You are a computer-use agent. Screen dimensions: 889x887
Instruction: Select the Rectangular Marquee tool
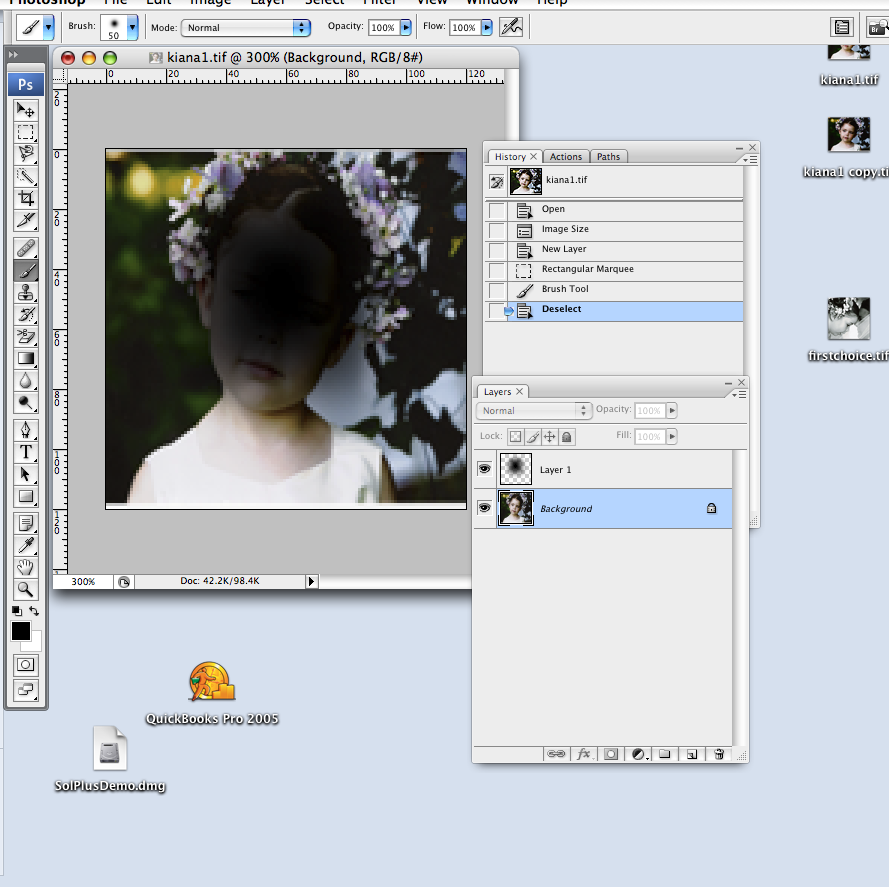point(25,133)
